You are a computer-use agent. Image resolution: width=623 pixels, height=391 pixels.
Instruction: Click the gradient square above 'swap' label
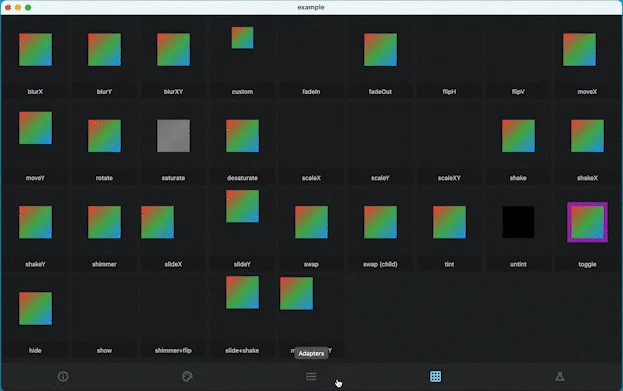click(312, 222)
